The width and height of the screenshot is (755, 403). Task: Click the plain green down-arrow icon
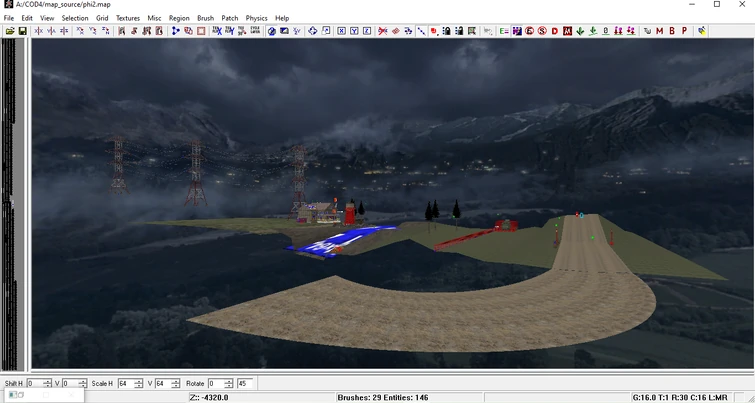(x=580, y=31)
